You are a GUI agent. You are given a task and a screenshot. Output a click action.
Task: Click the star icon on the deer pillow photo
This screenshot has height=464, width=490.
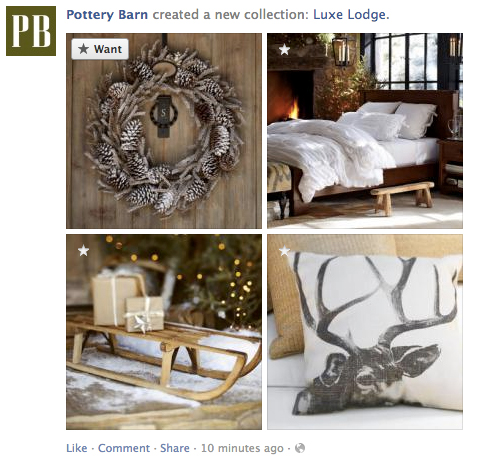click(x=284, y=250)
